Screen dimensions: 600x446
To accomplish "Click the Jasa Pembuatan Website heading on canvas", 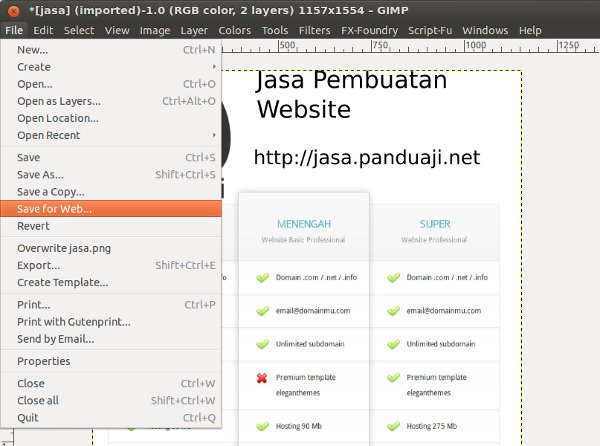I will pos(351,95).
